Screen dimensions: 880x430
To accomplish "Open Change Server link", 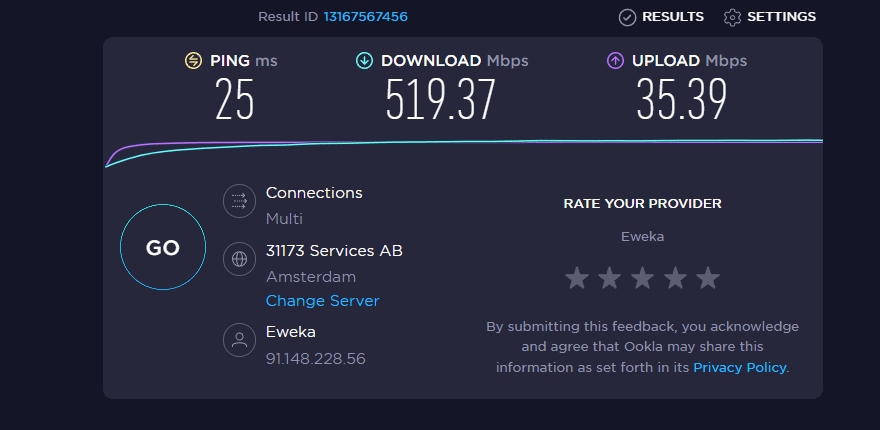I will 322,301.
